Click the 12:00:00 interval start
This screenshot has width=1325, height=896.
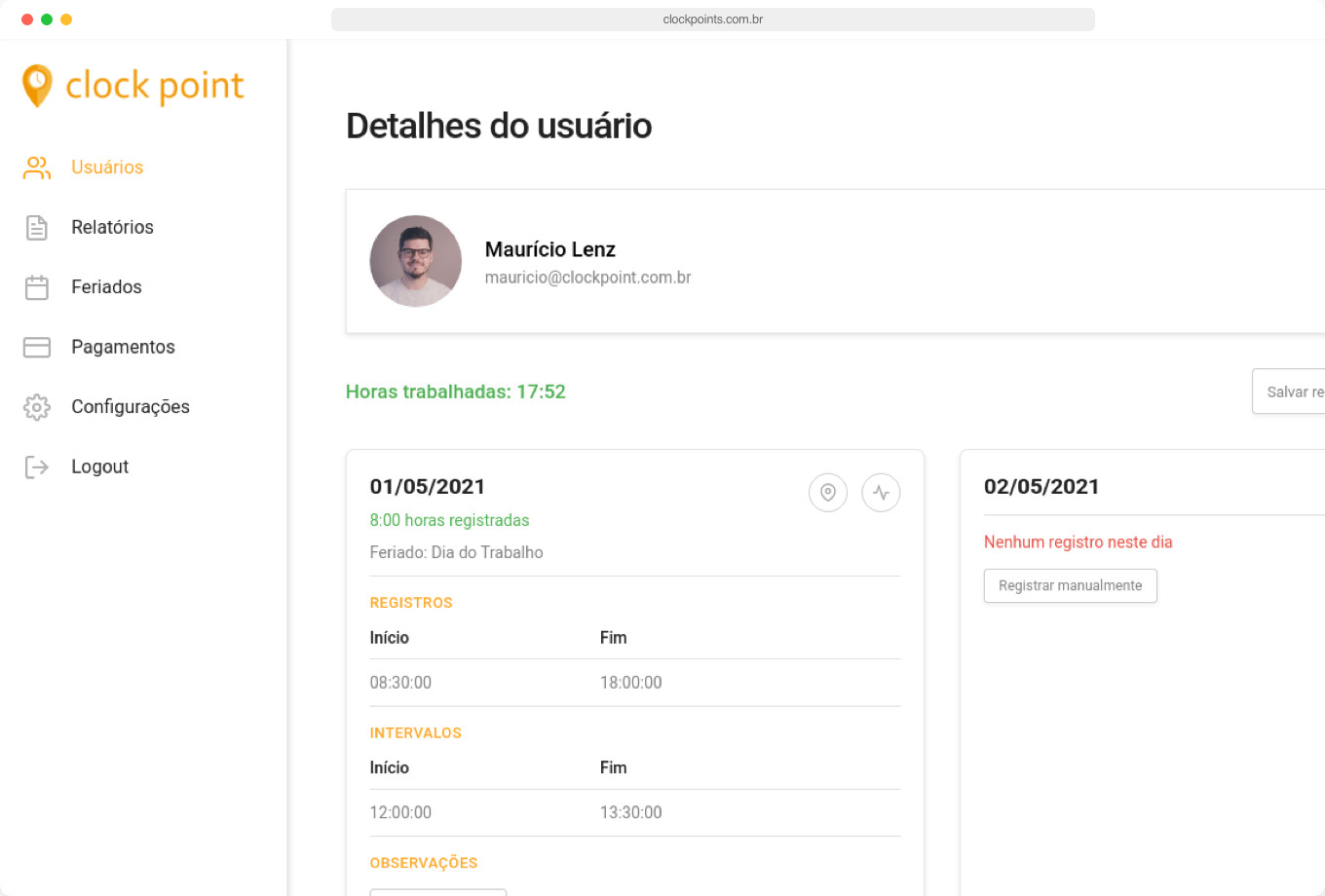coord(400,813)
